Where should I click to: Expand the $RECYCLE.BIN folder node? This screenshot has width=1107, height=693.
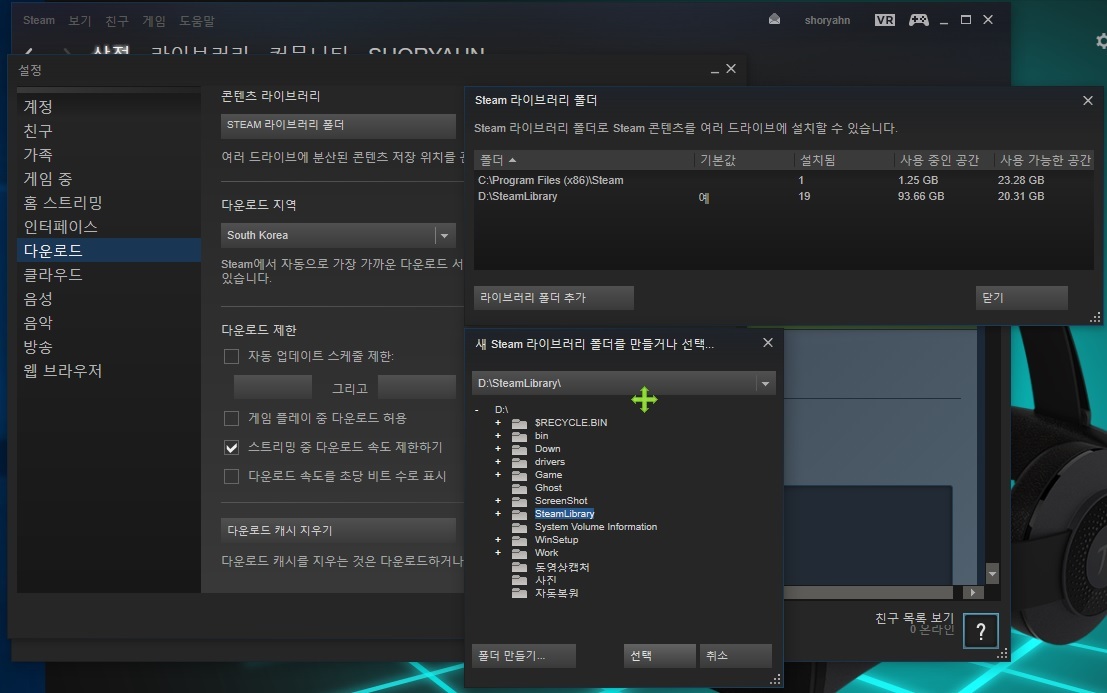pos(498,423)
